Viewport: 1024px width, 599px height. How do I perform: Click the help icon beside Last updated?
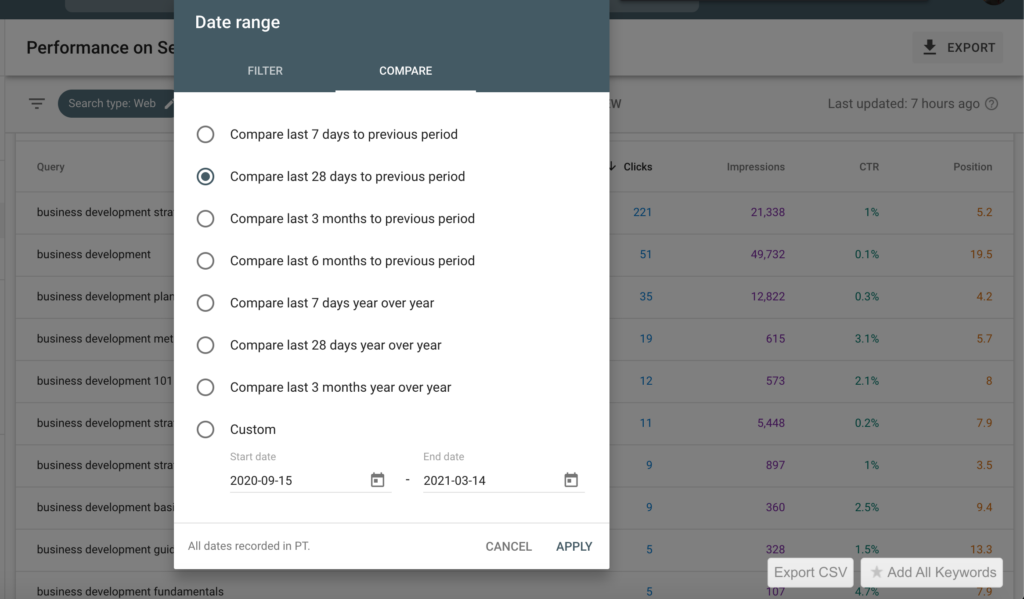point(991,104)
